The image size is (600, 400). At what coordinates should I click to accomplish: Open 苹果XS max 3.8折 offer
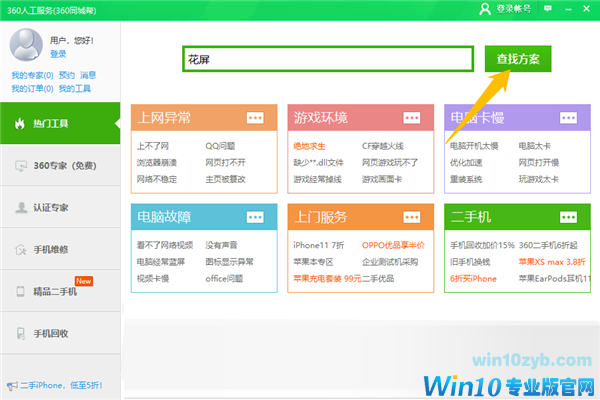(x=552, y=262)
